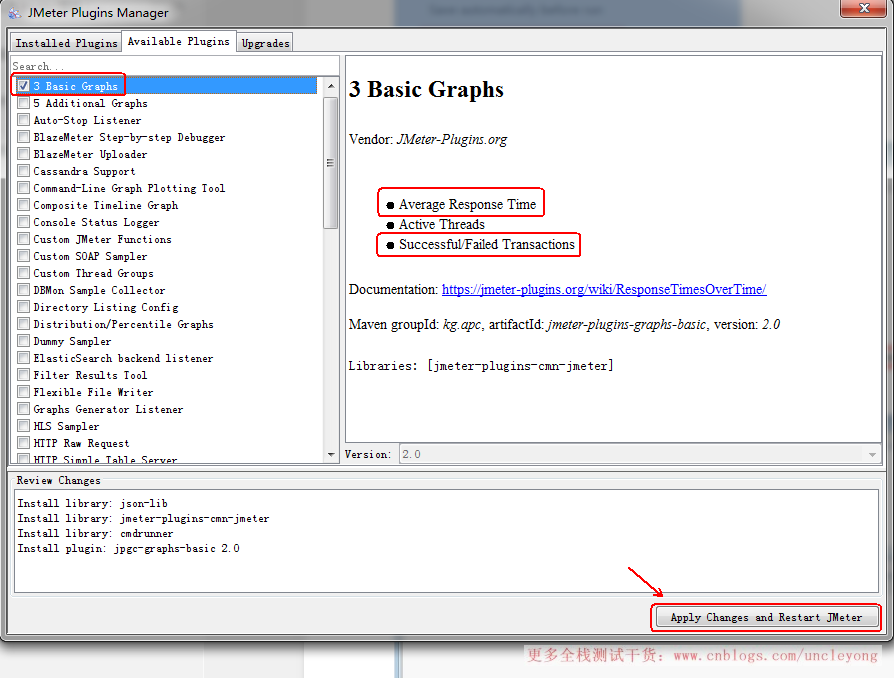Check the Composite Timeline Graph checkbox
The image size is (894, 678).
(23, 205)
